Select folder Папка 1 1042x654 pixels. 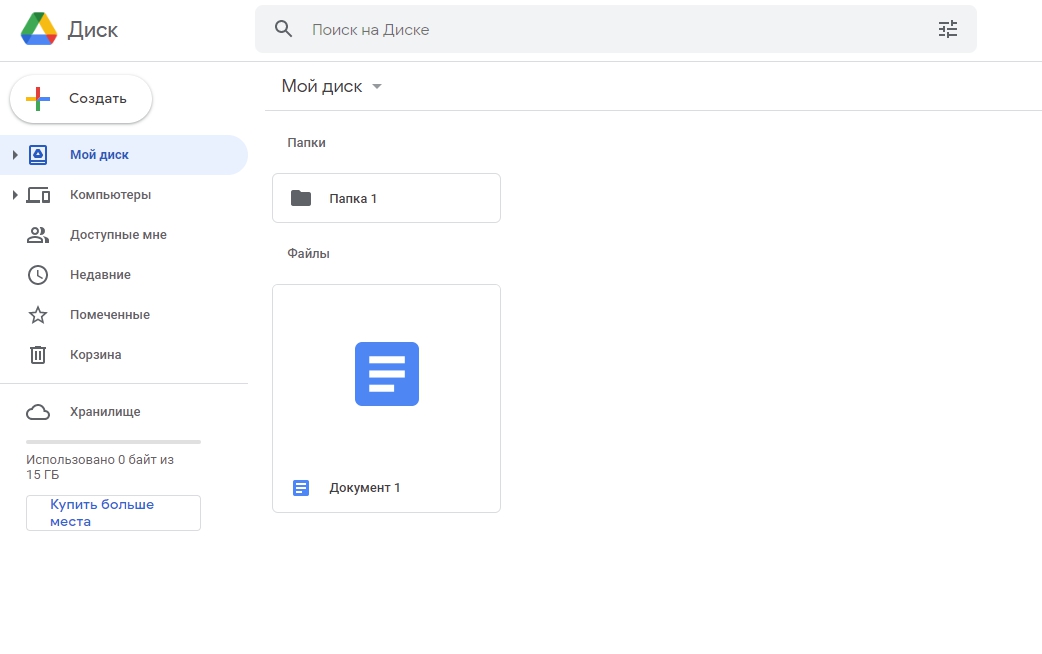[x=386, y=198]
